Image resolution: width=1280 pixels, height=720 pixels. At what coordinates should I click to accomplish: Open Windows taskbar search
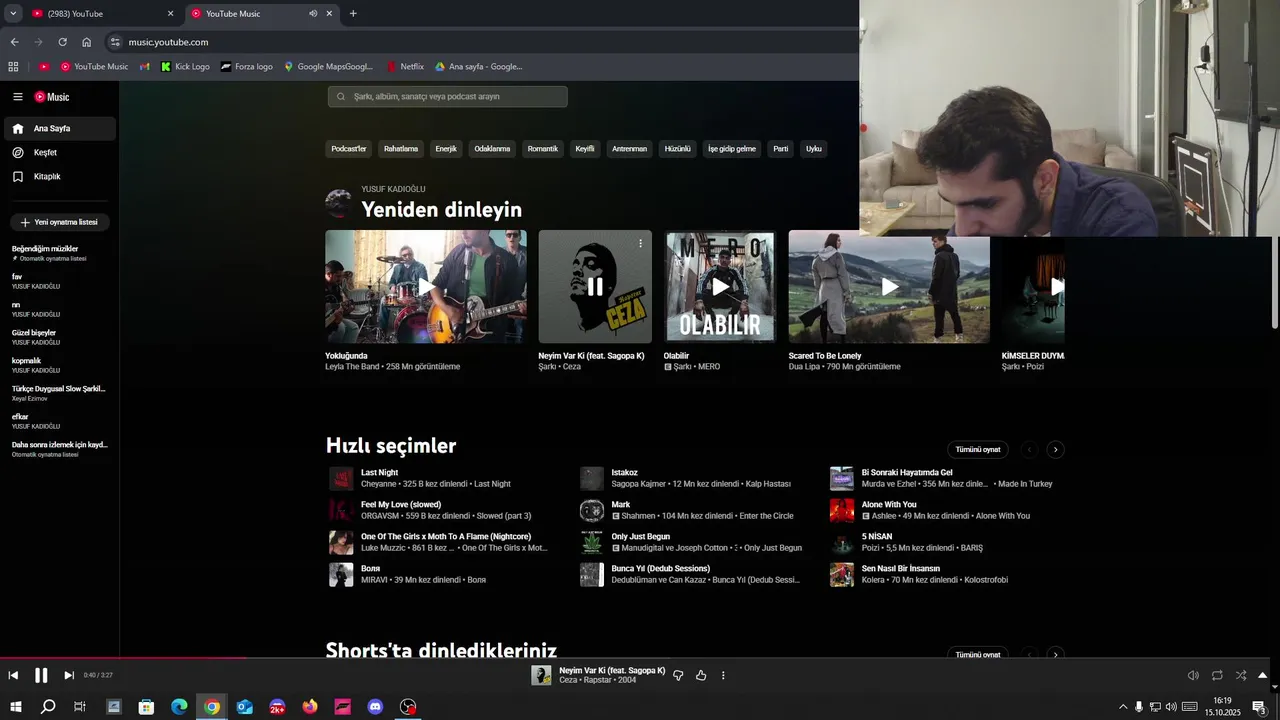click(x=48, y=707)
